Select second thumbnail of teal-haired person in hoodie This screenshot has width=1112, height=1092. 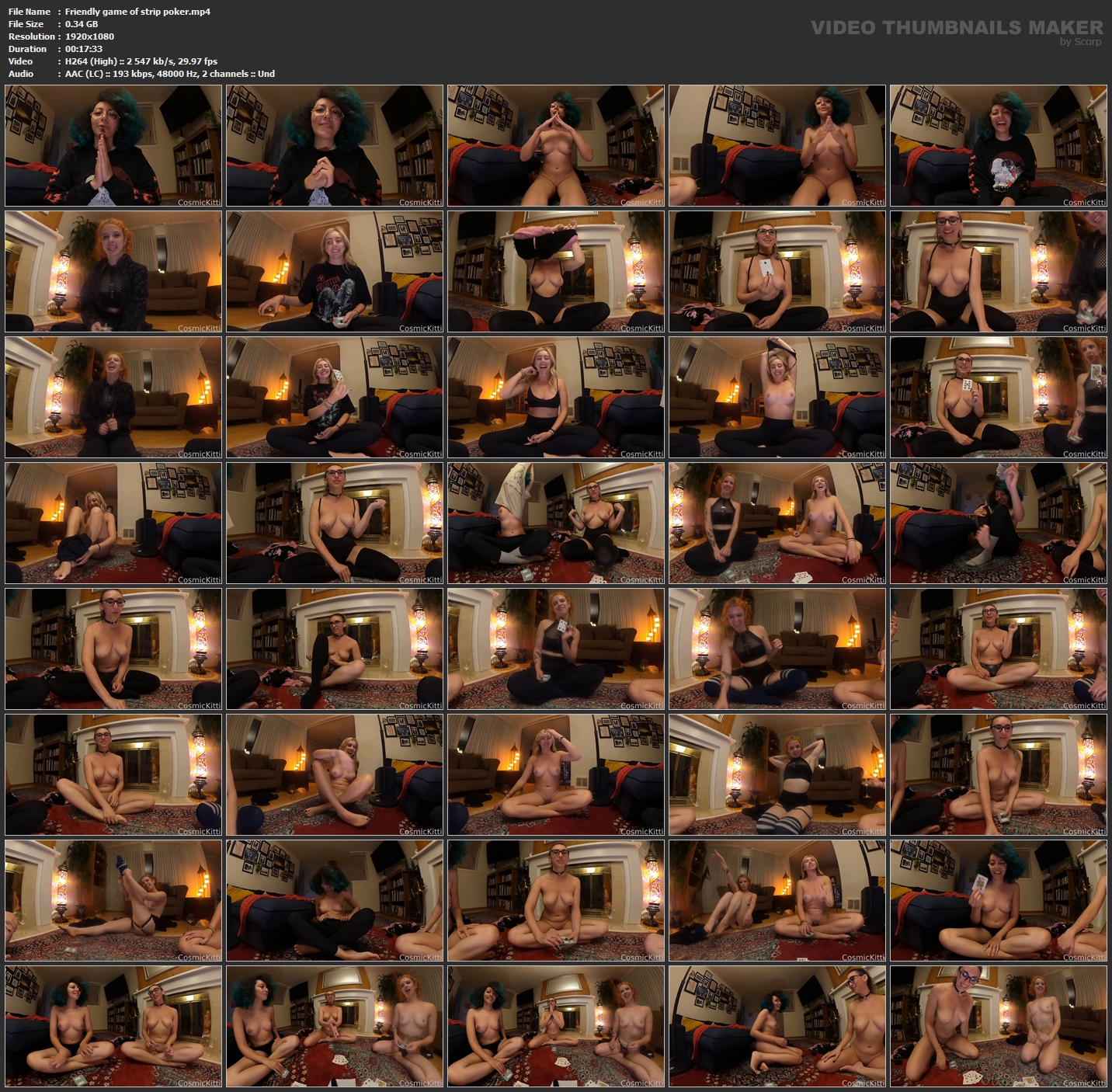[x=335, y=145]
